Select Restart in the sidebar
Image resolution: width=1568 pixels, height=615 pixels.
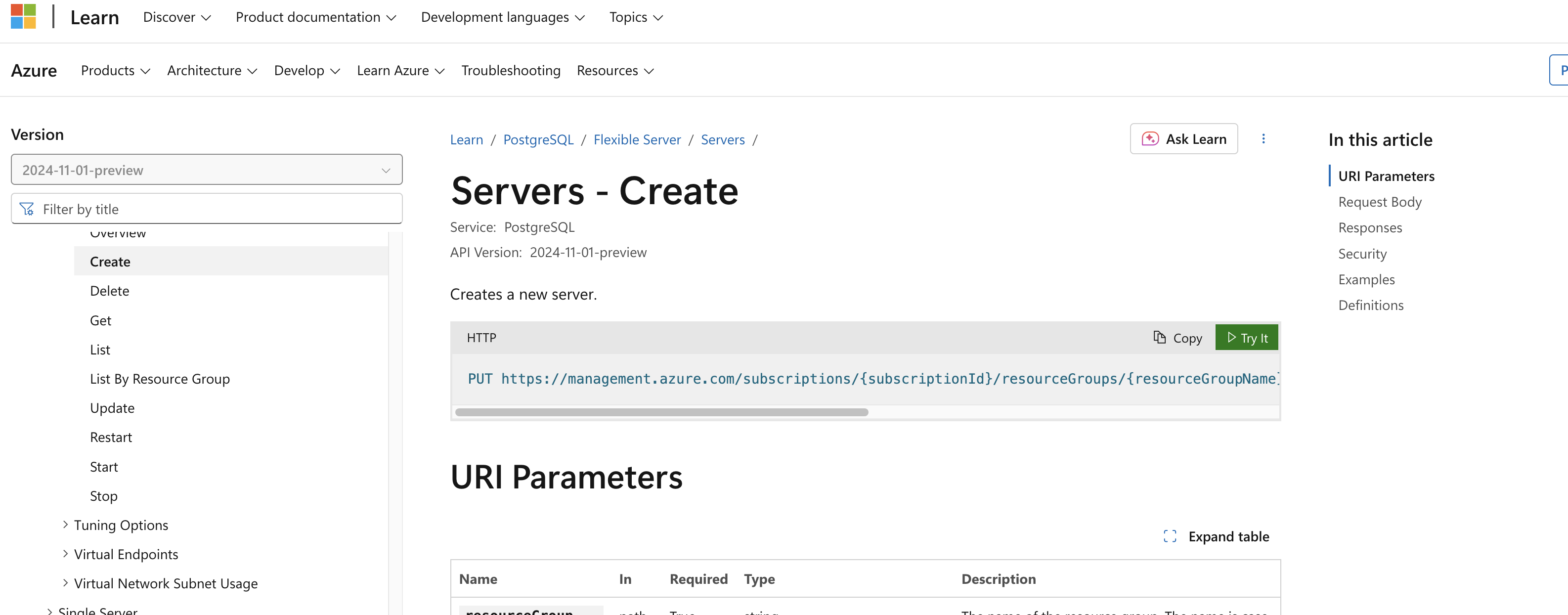111,437
